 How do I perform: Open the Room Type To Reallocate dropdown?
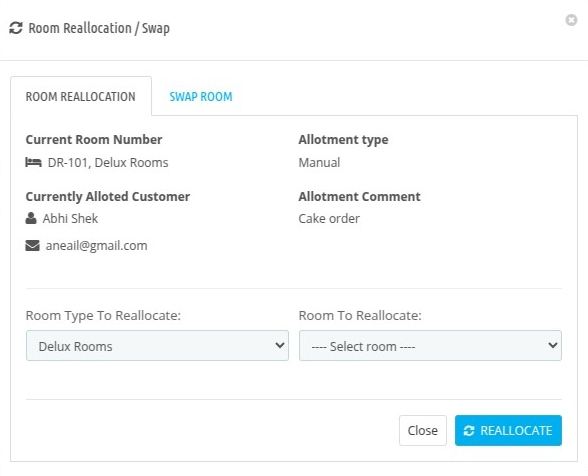[157, 345]
